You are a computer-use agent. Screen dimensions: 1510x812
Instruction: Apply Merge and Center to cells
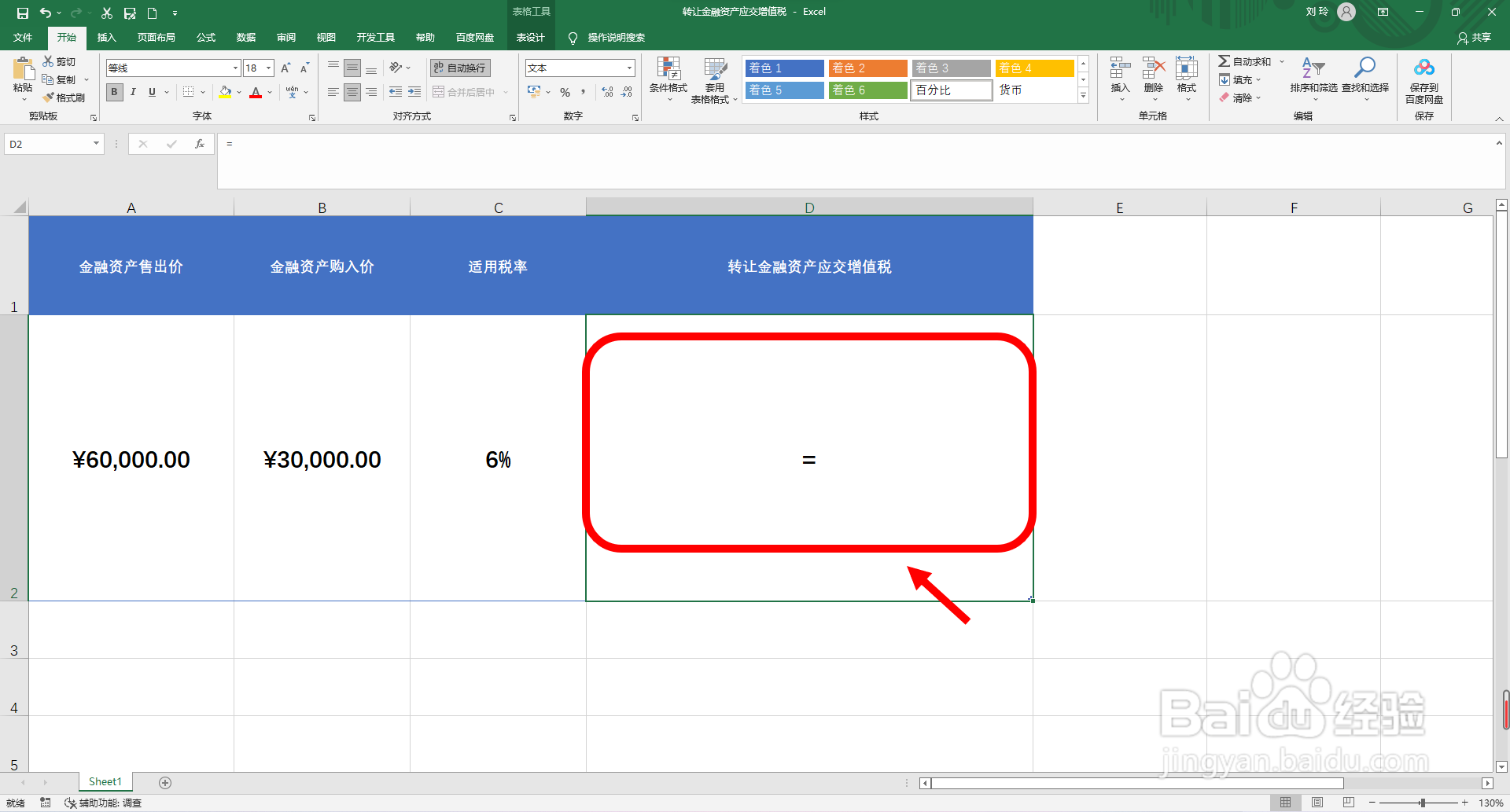click(x=464, y=92)
